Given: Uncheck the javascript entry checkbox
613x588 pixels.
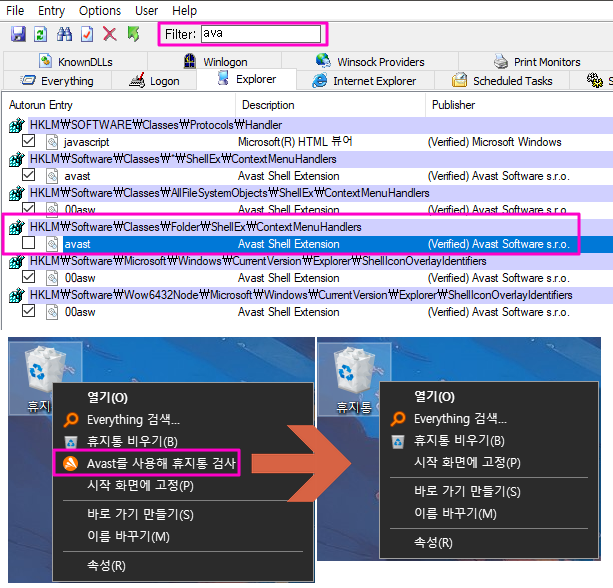Looking at the screenshot, I should click(29, 141).
